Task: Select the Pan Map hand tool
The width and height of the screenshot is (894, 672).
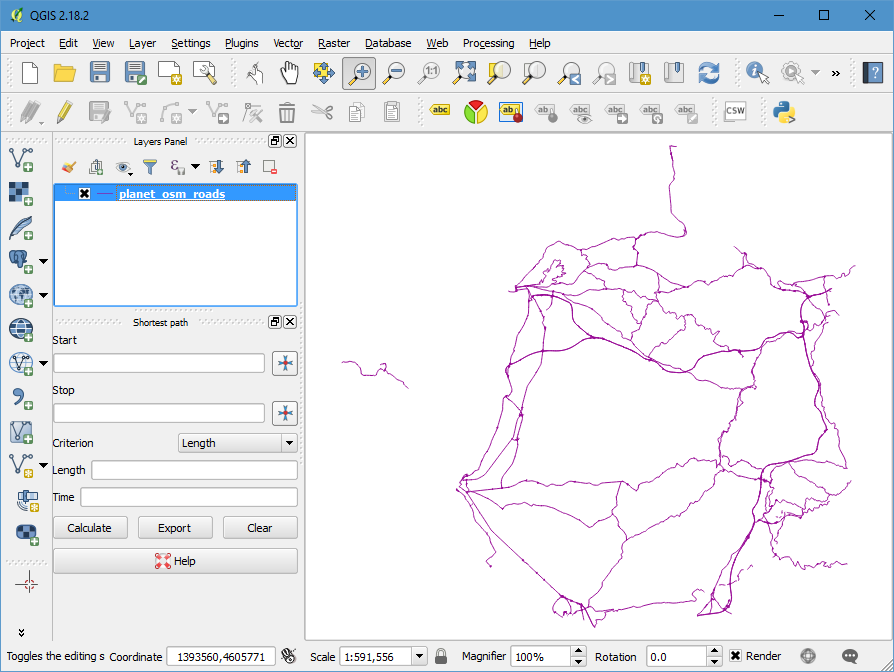Action: click(289, 73)
